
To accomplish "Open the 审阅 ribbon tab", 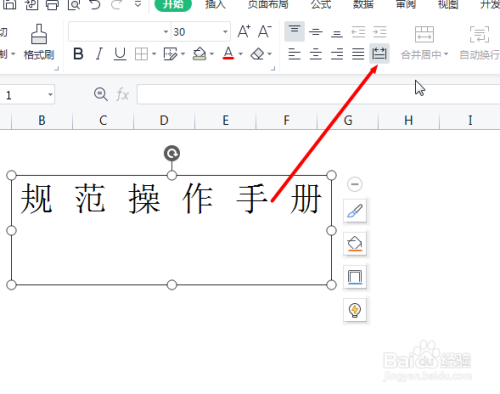I will [x=406, y=4].
